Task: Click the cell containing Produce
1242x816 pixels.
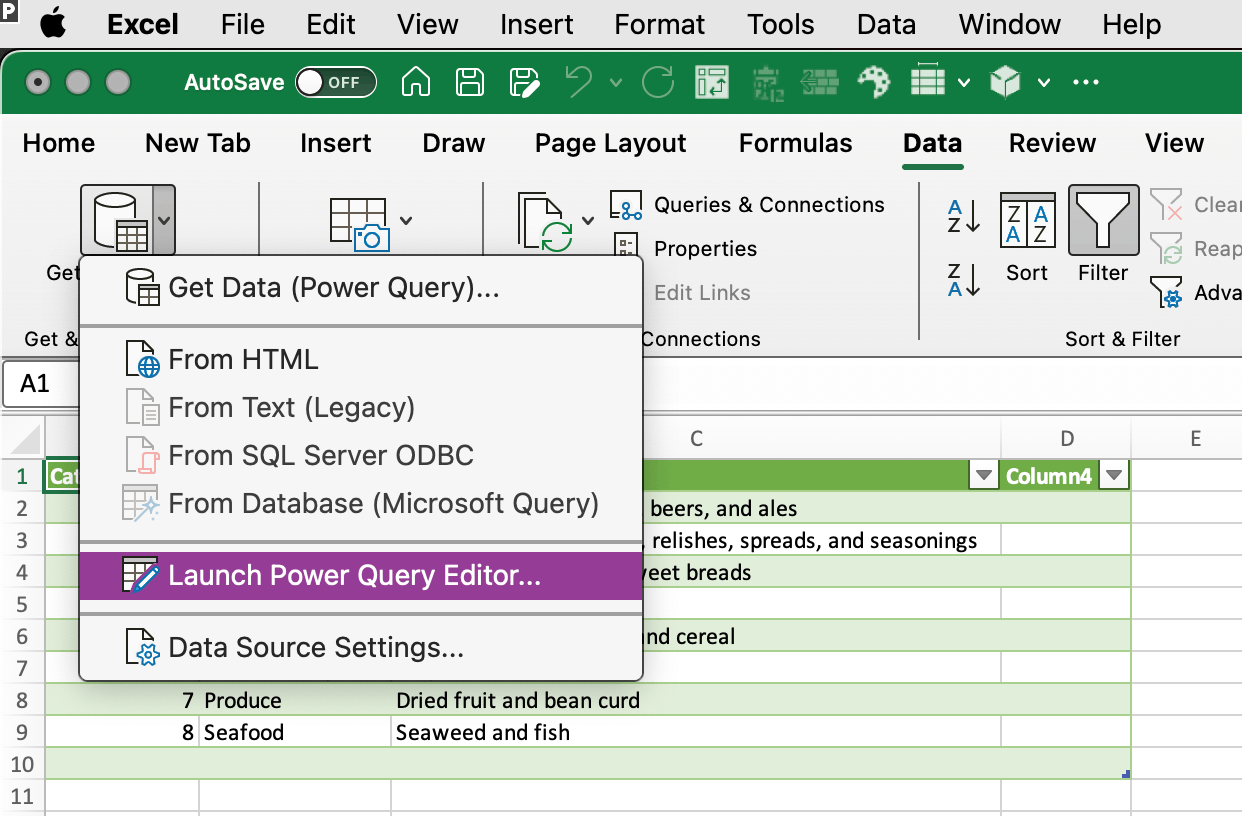Action: click(295, 700)
